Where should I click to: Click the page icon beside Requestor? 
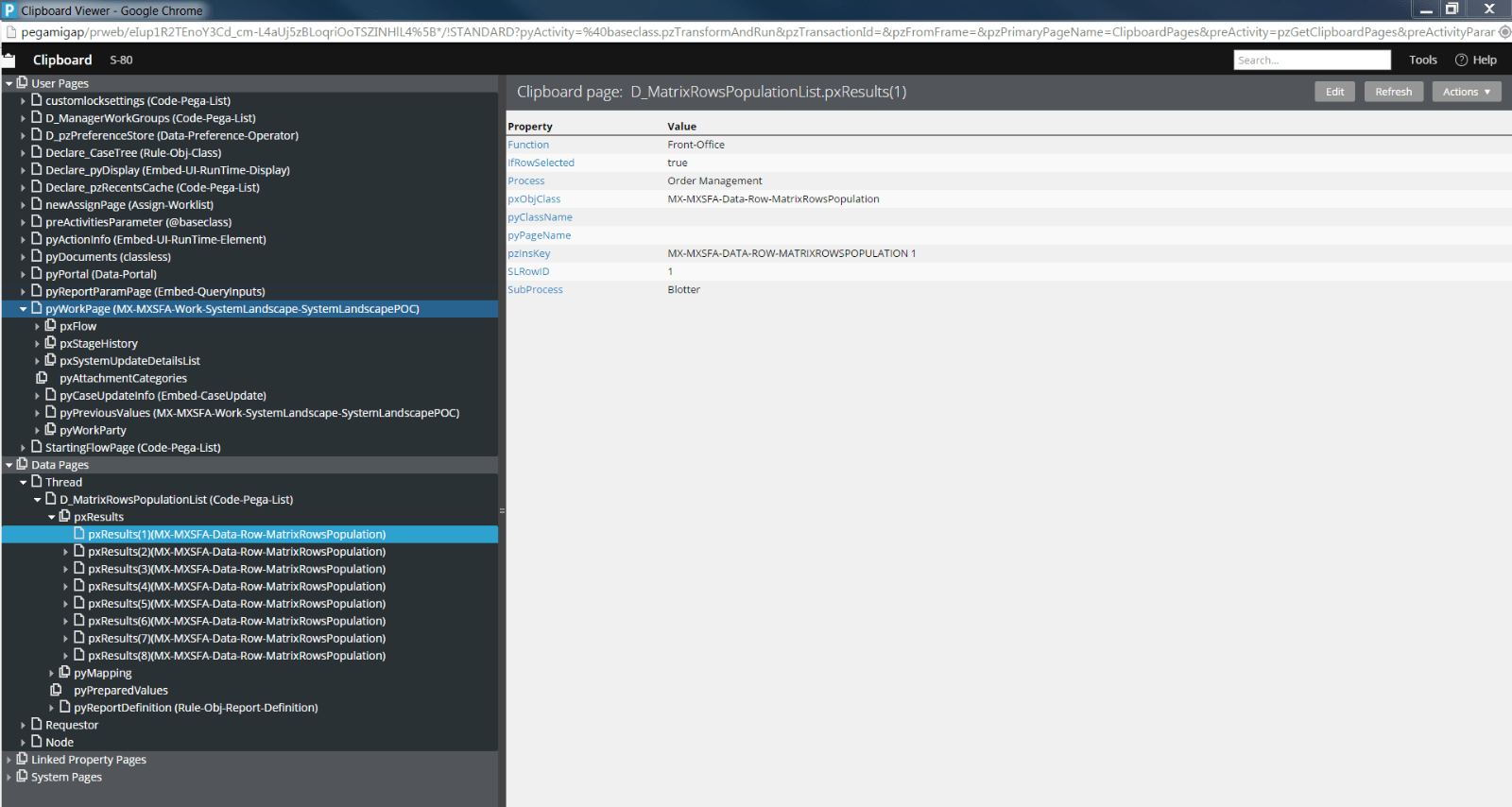pos(37,725)
